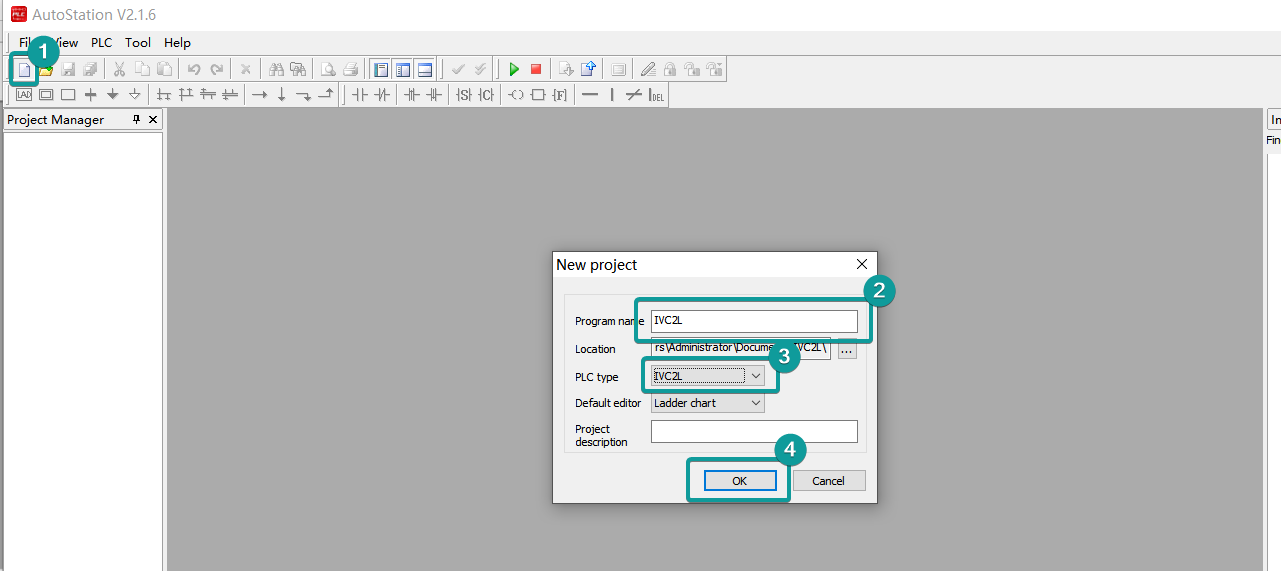The width and height of the screenshot is (1281, 571).
Task: Click the normally open contact icon
Action: click(x=360, y=95)
